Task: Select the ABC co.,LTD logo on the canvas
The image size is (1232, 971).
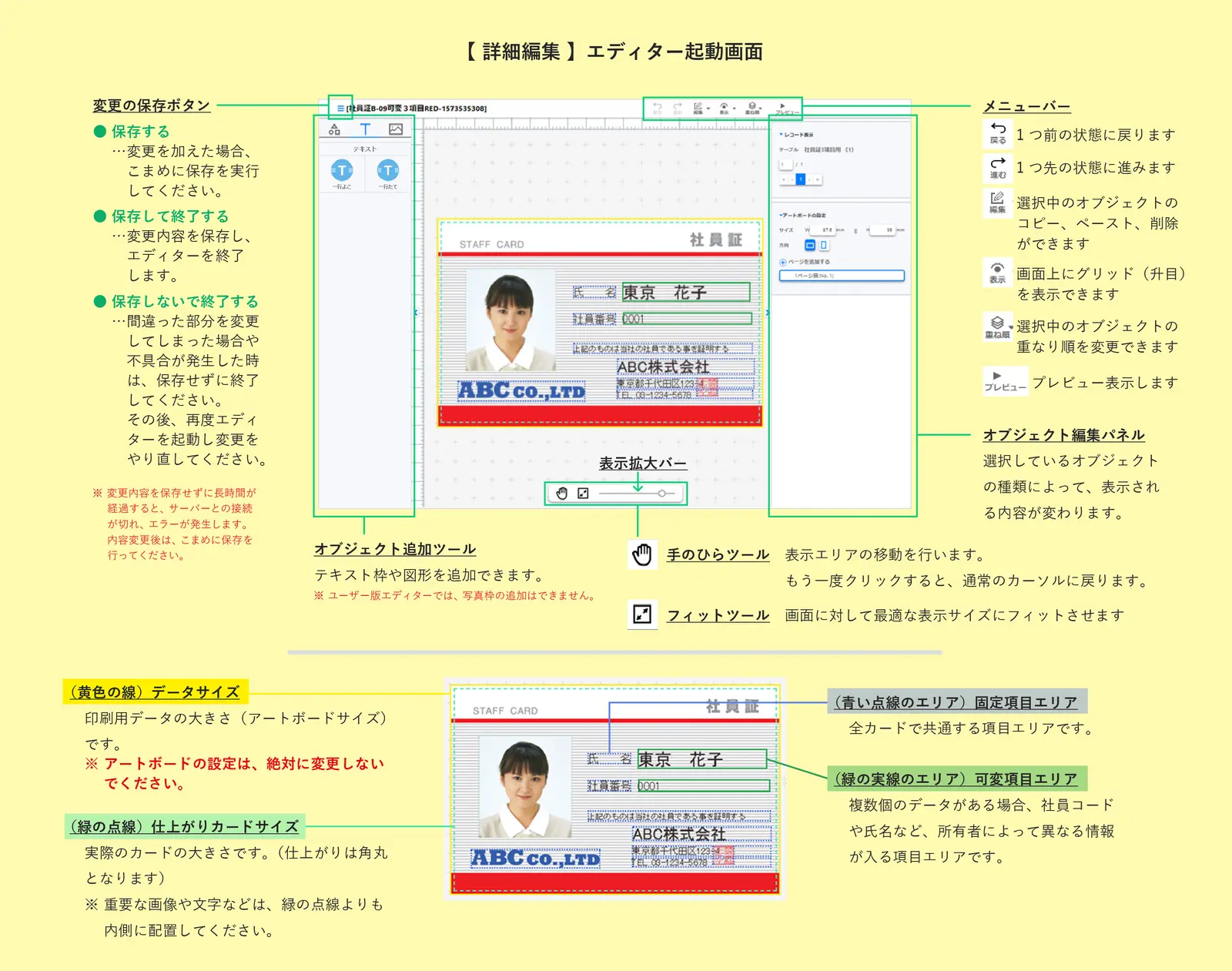Action: point(521,391)
